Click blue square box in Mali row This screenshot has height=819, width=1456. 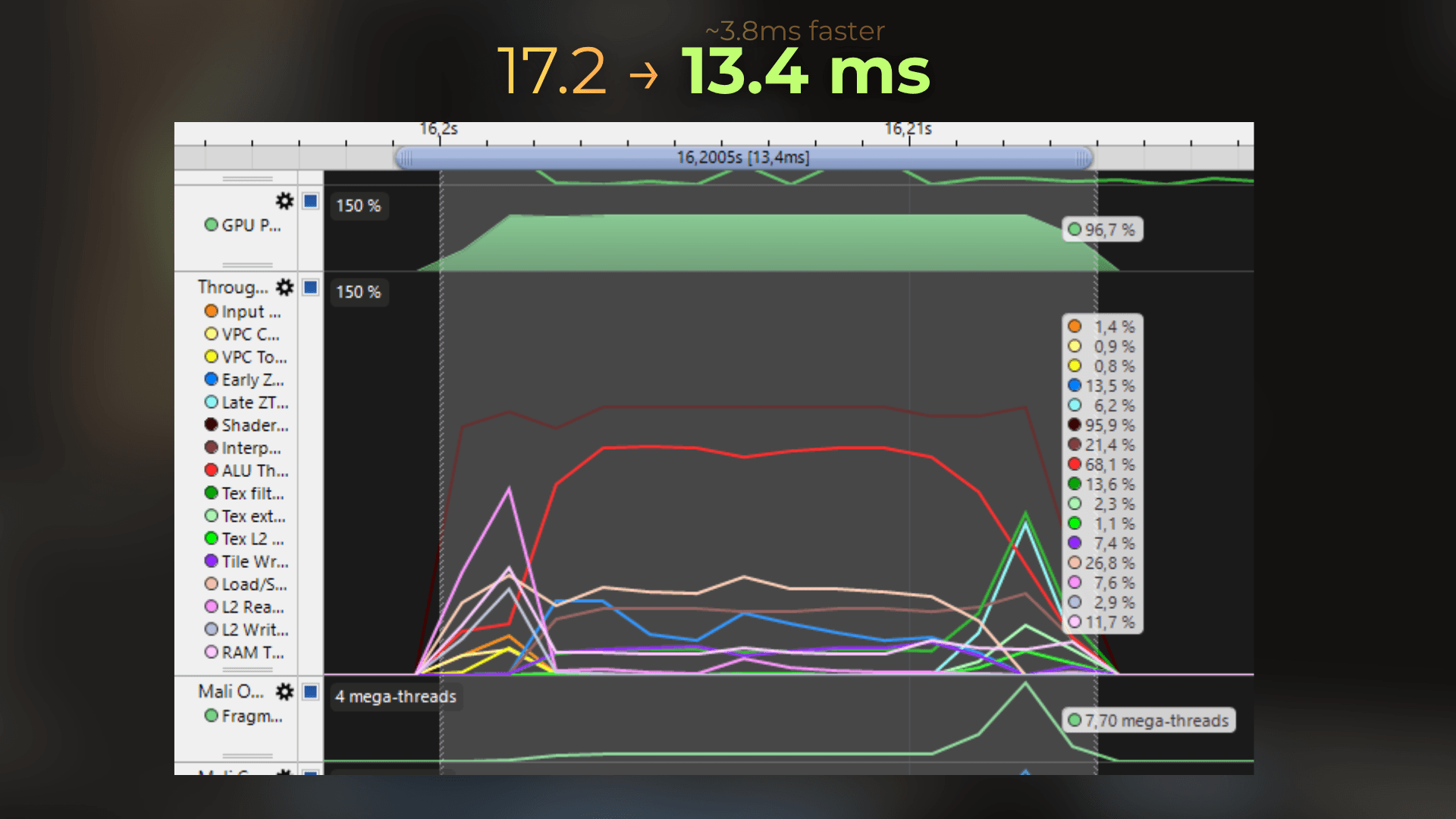coord(310,692)
